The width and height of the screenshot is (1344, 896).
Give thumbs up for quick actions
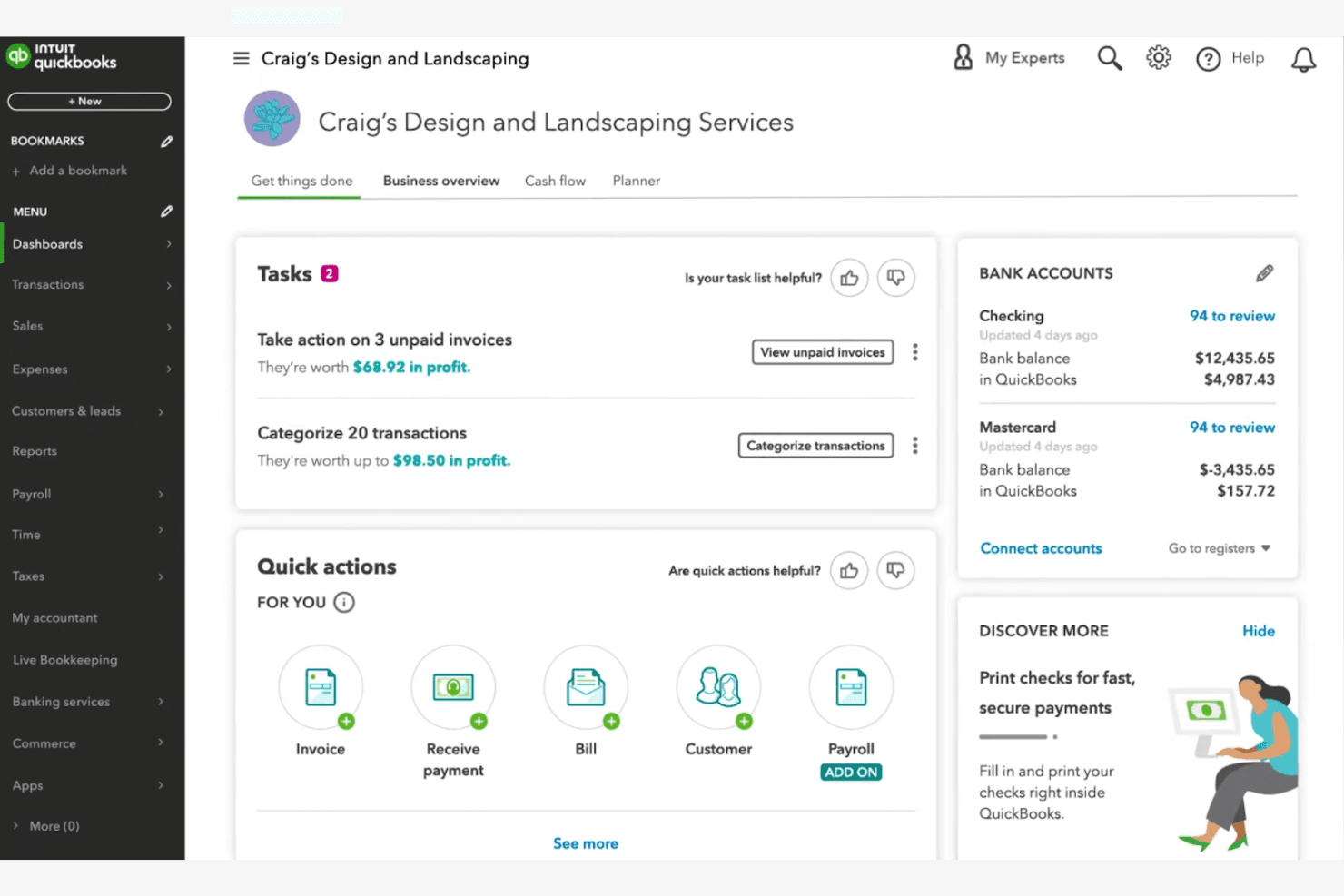(x=849, y=570)
